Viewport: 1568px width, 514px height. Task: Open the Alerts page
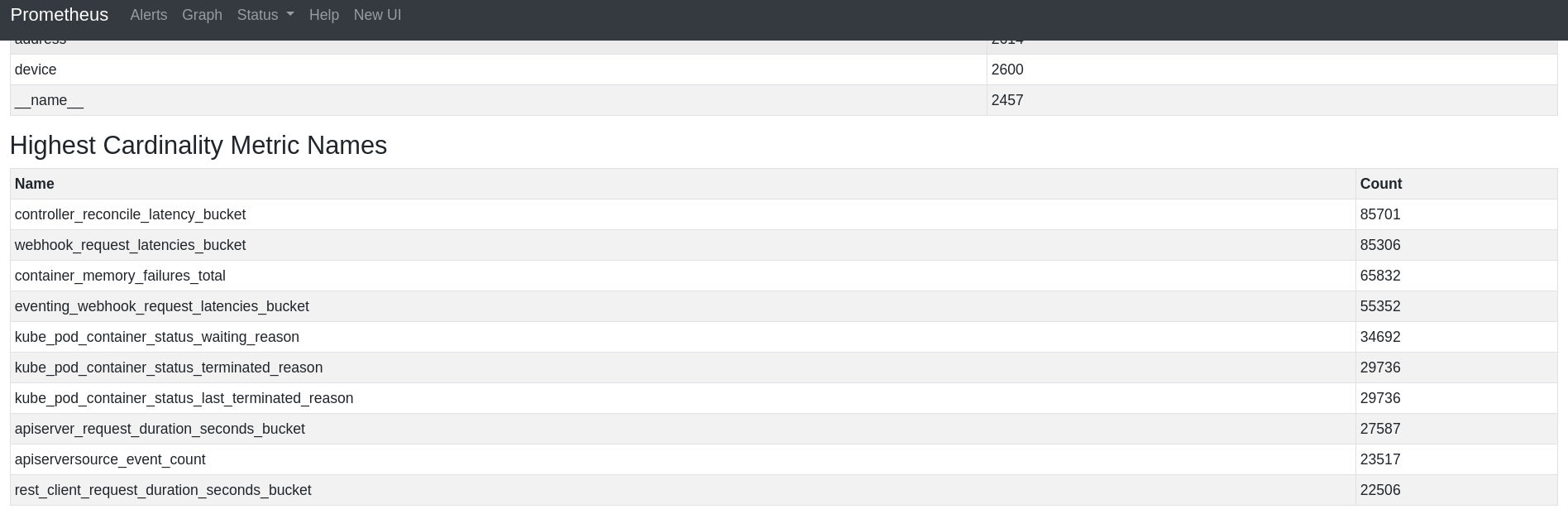click(149, 15)
